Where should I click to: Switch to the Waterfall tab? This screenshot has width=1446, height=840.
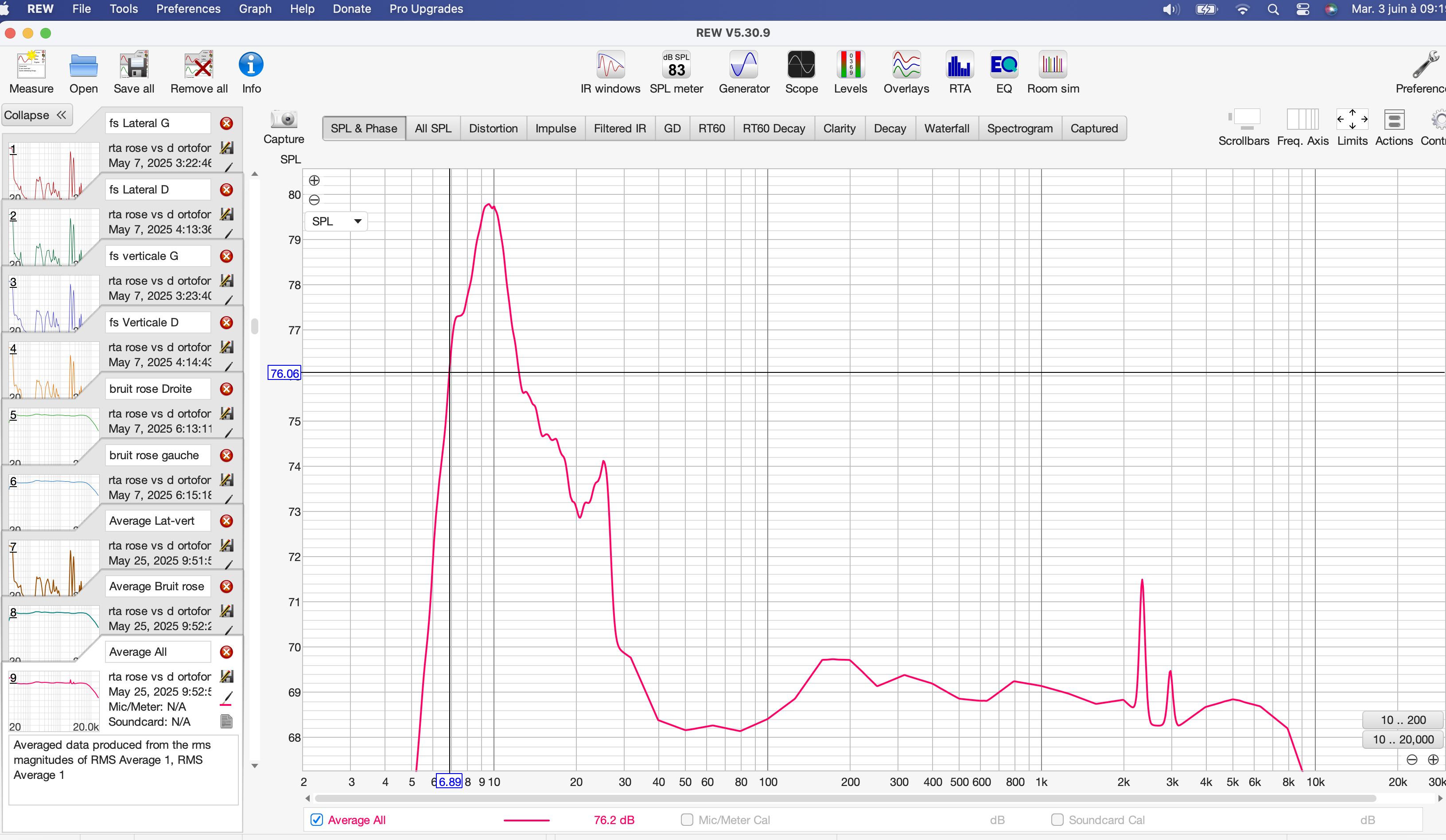tap(946, 128)
